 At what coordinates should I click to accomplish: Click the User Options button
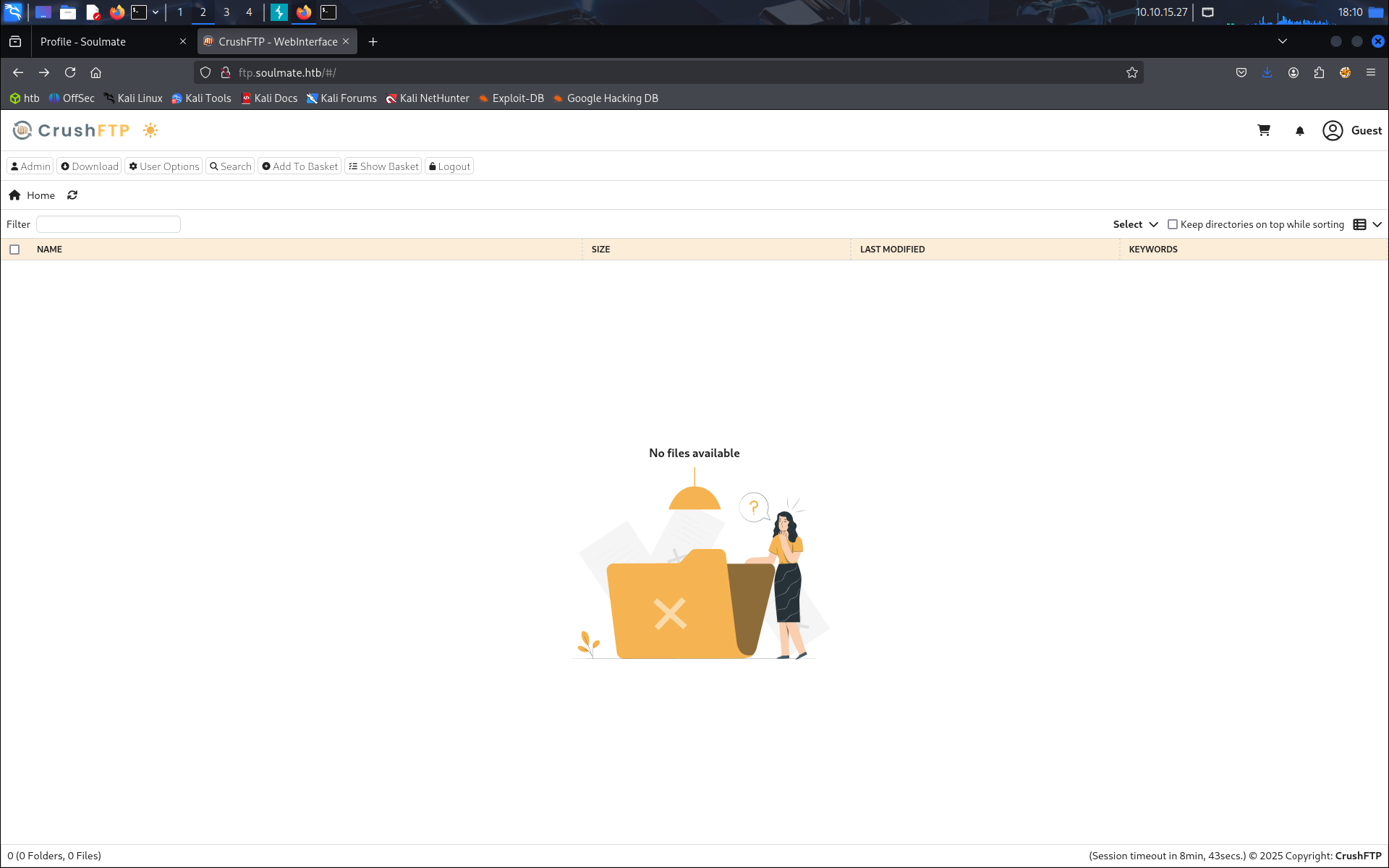point(163,166)
